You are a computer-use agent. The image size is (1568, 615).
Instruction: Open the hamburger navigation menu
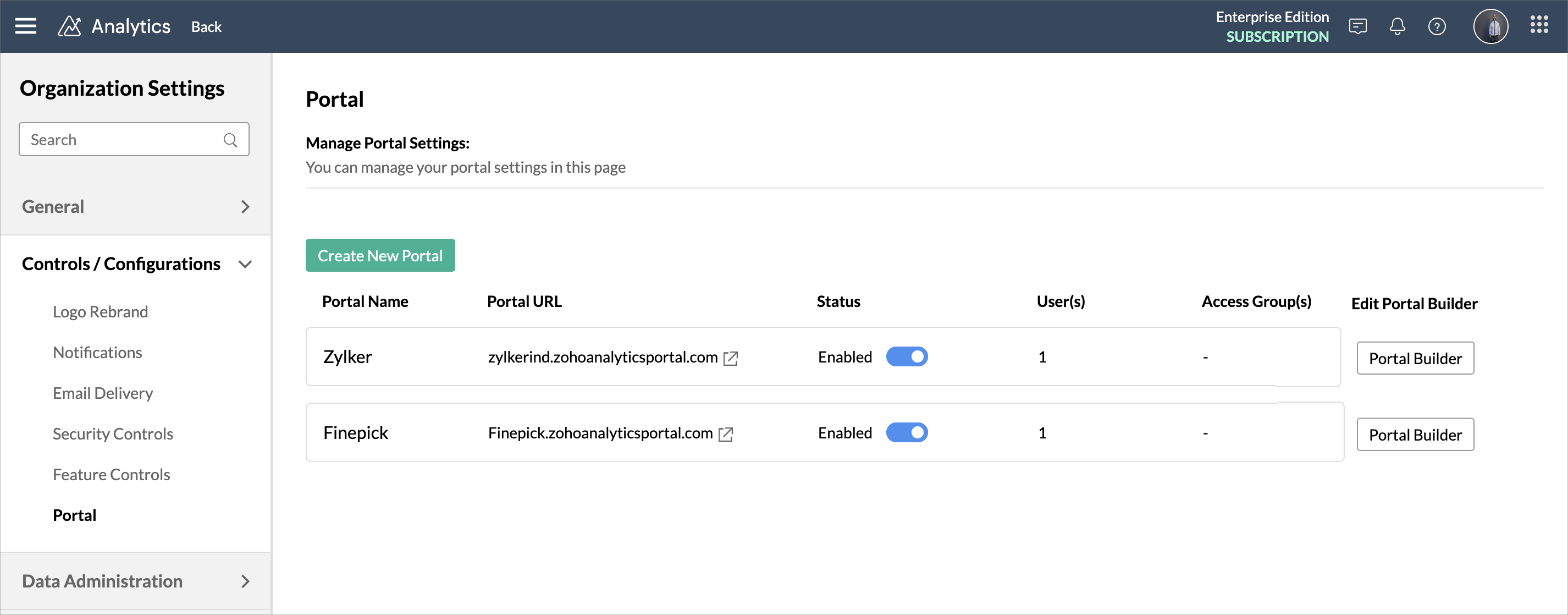click(25, 26)
